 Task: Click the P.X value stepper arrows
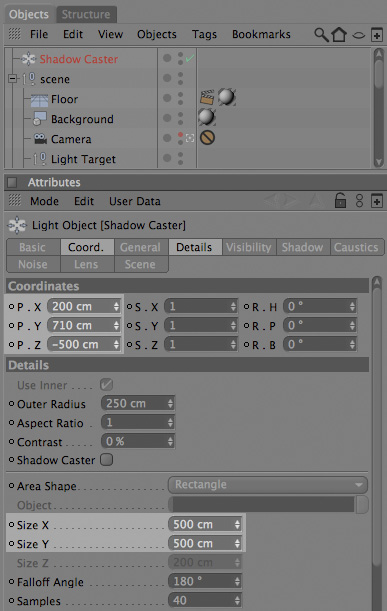[116, 306]
